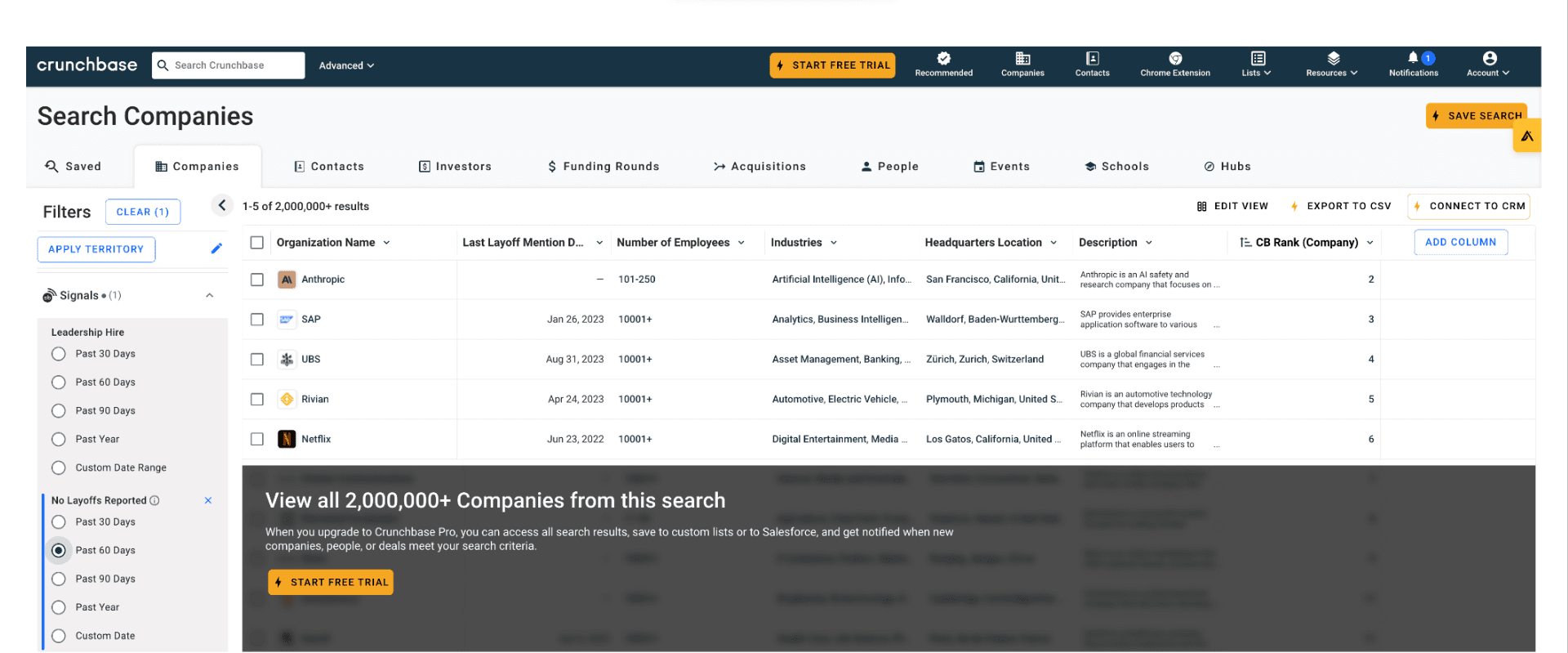The width and height of the screenshot is (1568, 653).
Task: Click the search magnifier icon in the search box
Action: [163, 65]
